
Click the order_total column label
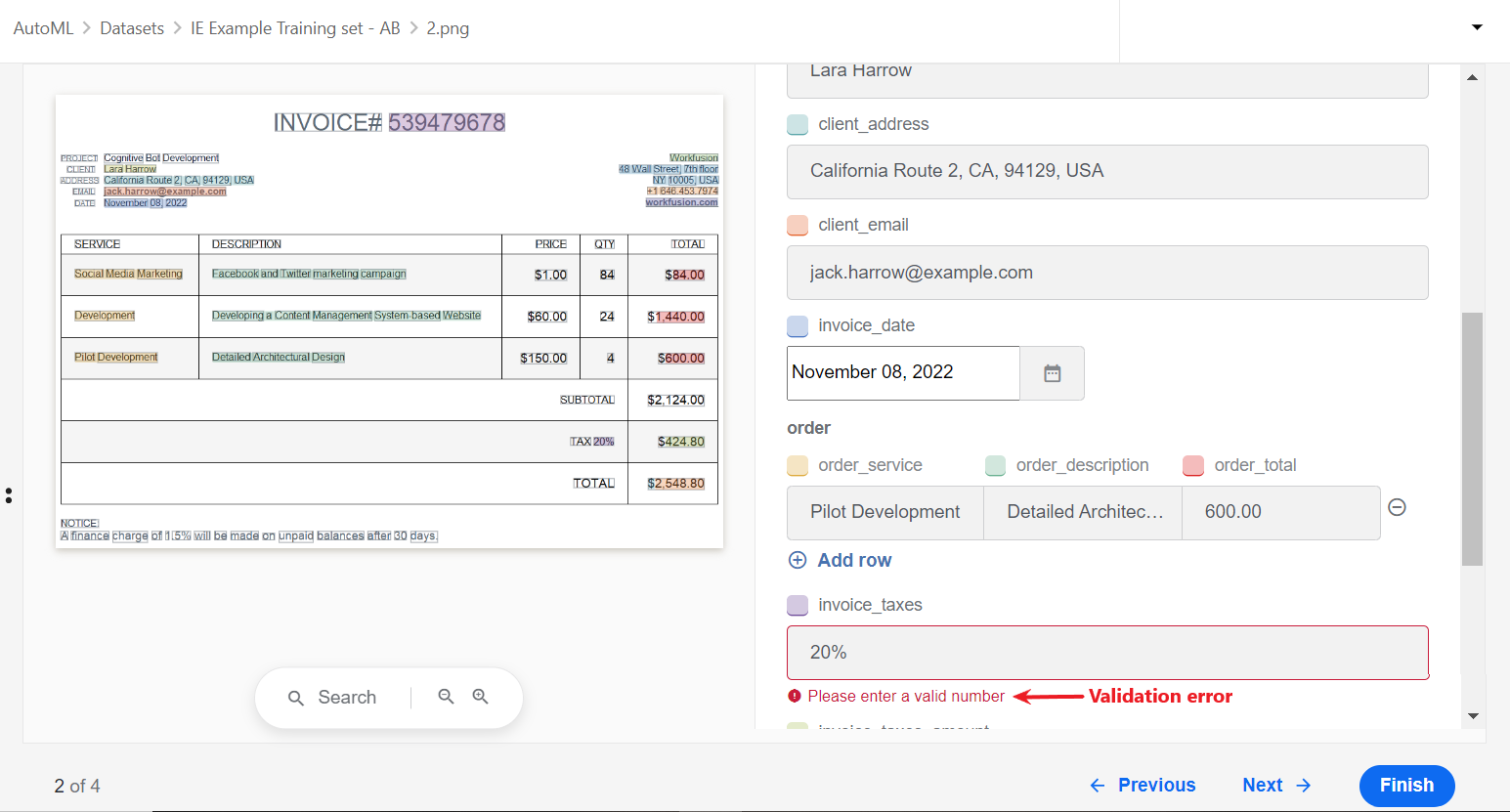click(x=1255, y=465)
